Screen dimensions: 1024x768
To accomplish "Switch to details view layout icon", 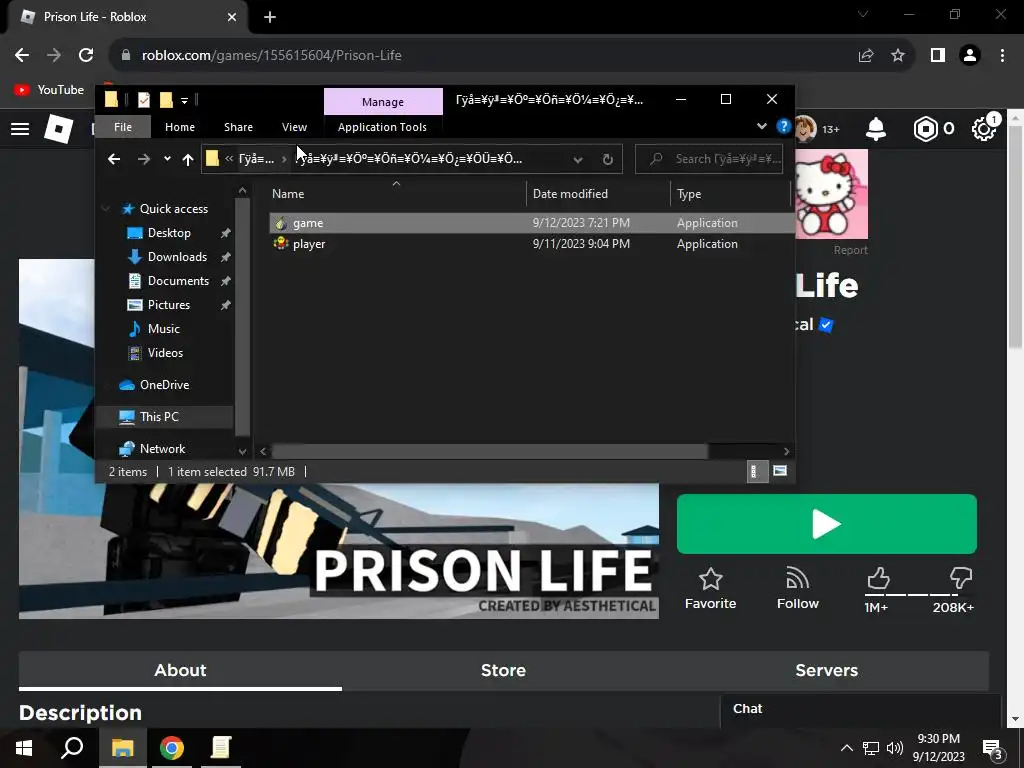I will point(757,472).
